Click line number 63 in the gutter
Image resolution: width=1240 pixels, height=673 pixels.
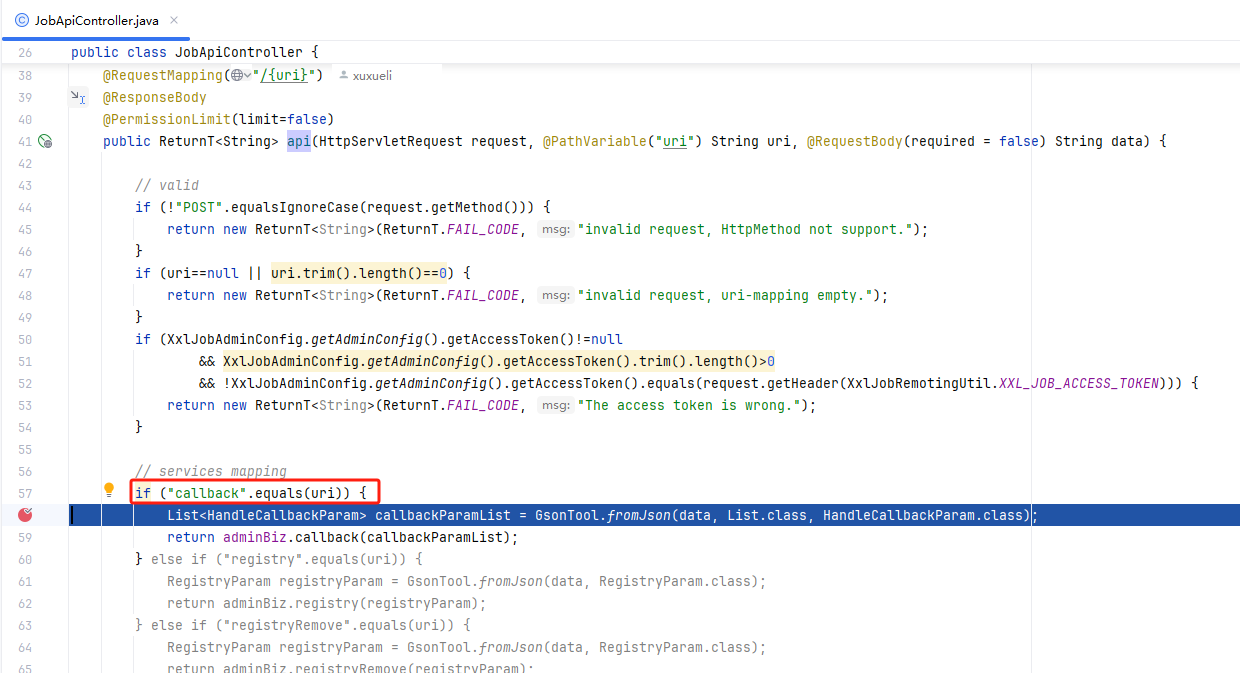25,626
